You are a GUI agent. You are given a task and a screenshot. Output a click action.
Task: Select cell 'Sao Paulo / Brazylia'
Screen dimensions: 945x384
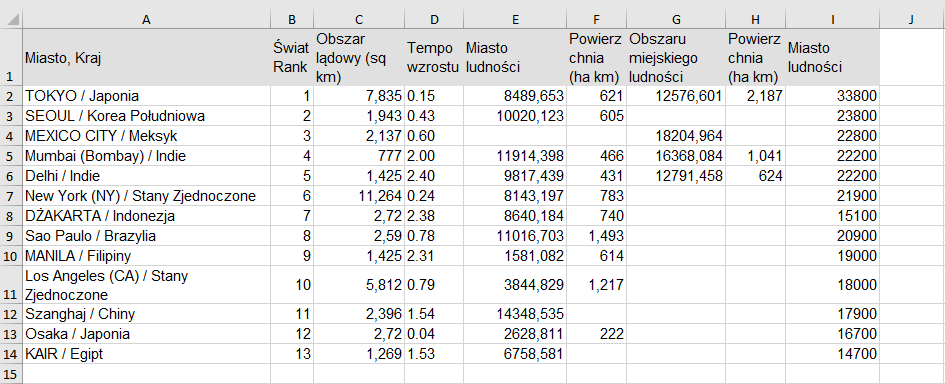[146, 236]
